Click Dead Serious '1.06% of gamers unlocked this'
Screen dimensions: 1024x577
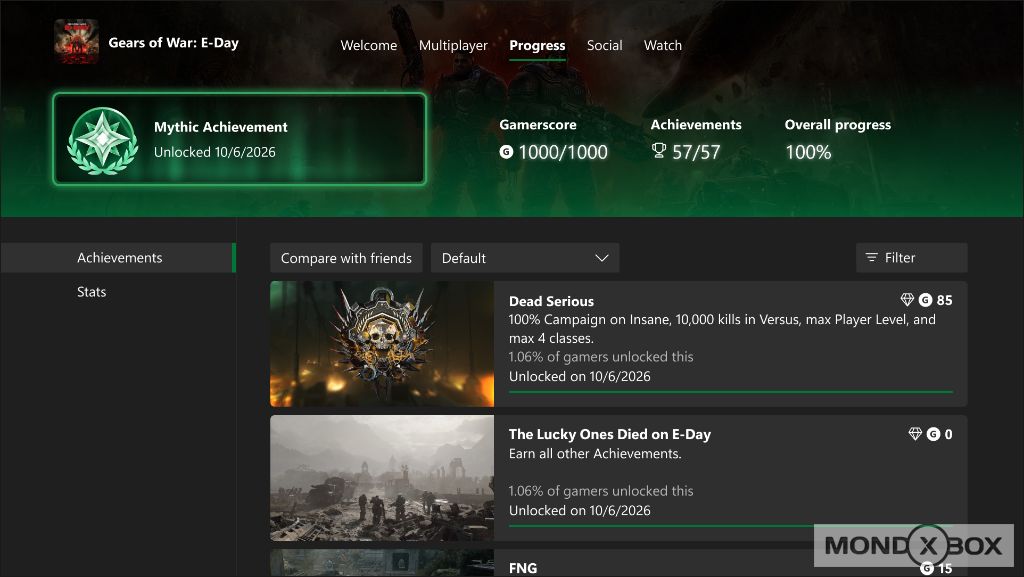click(601, 357)
